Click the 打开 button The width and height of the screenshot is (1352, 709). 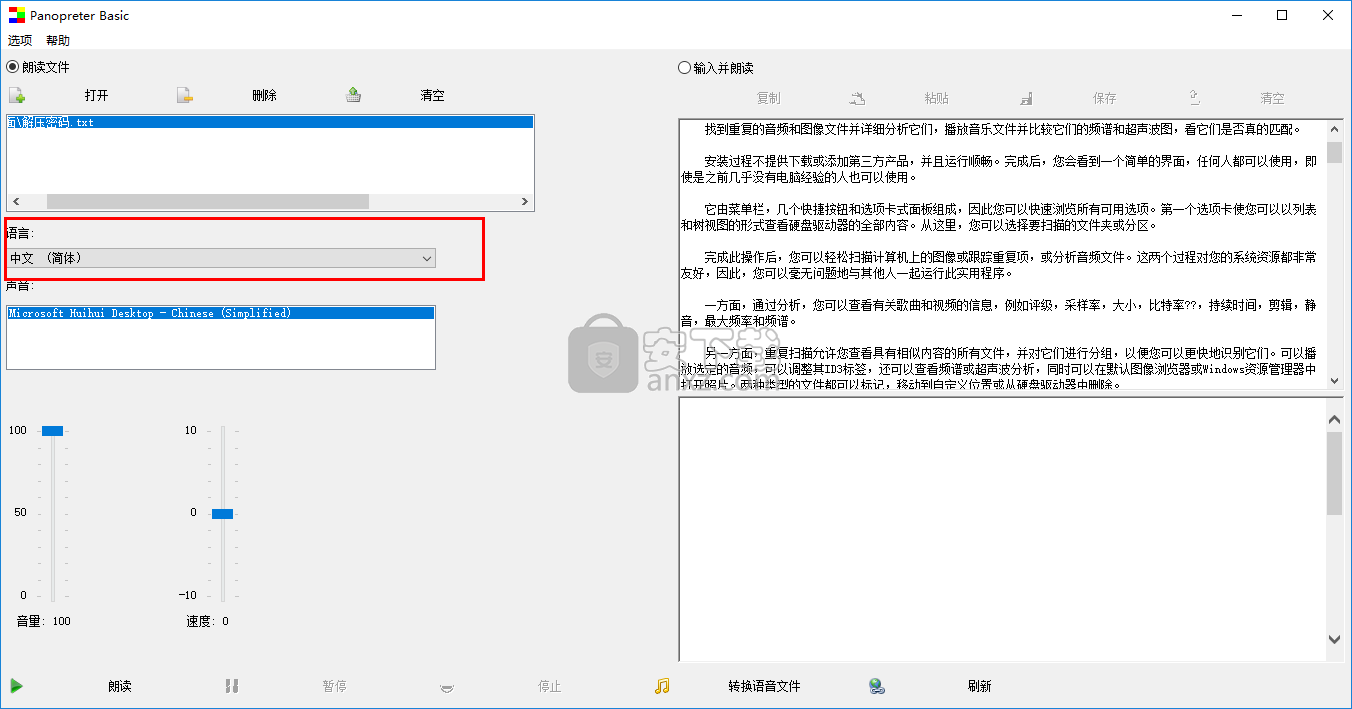click(x=97, y=96)
